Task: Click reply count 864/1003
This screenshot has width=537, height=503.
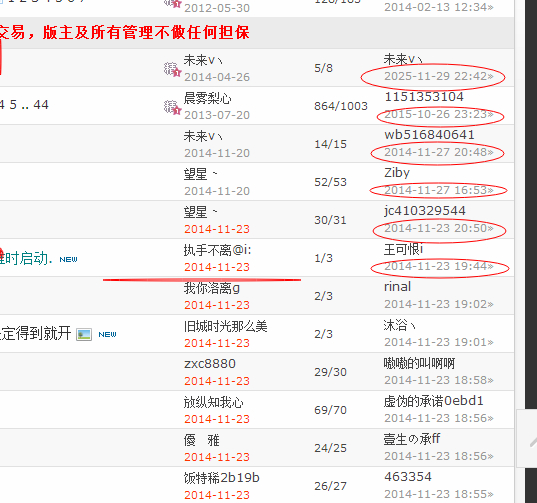Action: (x=341, y=106)
